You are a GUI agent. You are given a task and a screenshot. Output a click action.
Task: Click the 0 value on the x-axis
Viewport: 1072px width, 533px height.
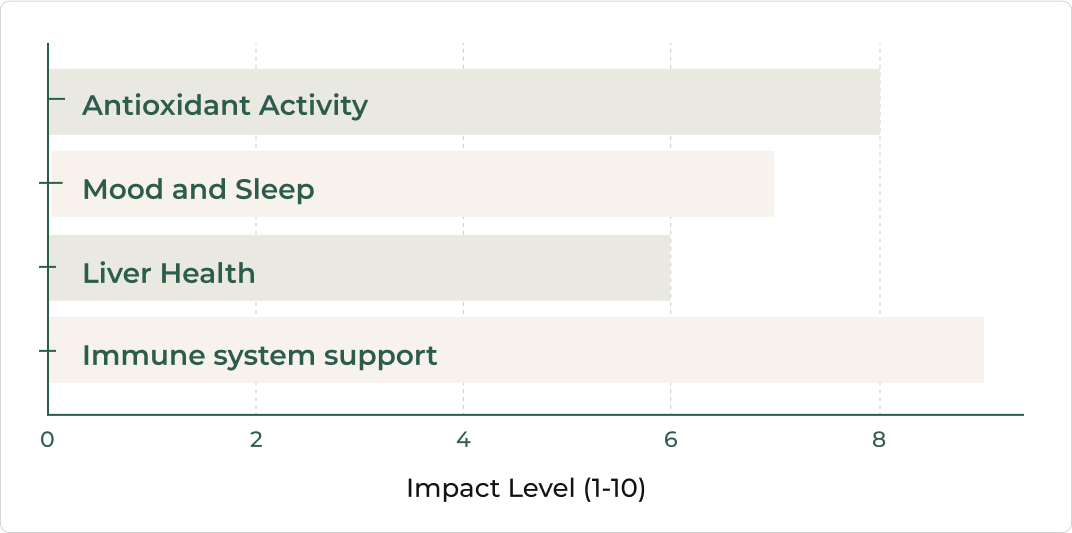tap(47, 440)
